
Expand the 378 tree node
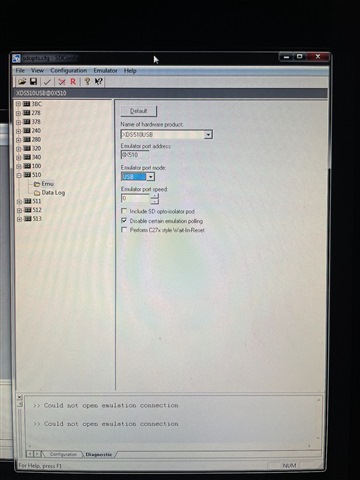19,122
